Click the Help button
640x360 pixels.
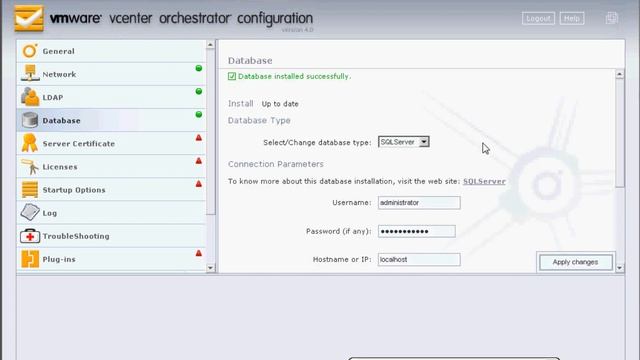(x=571, y=18)
